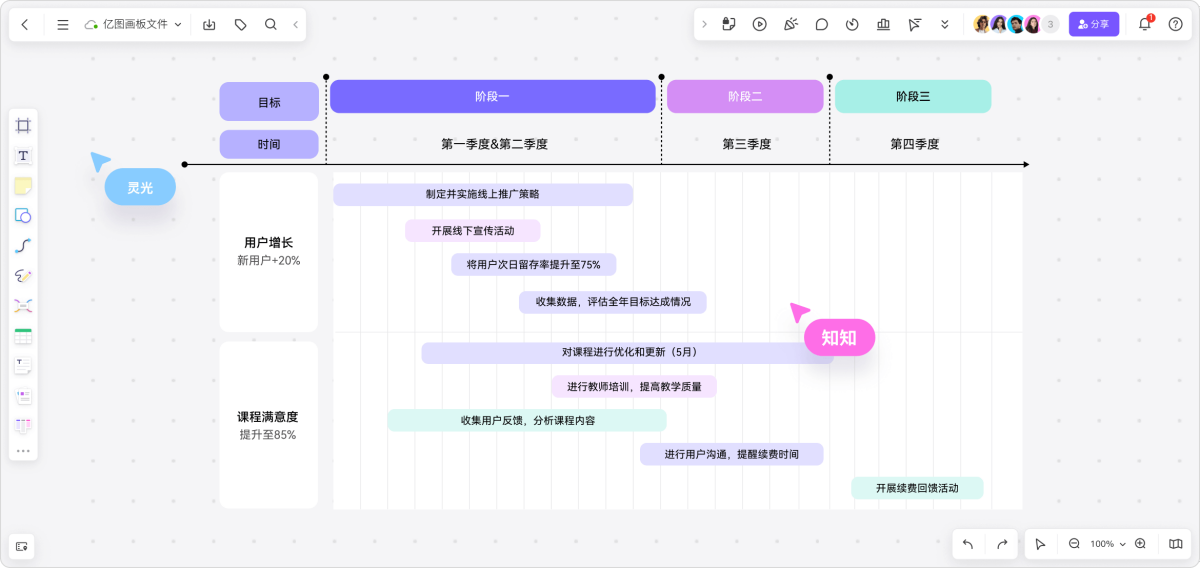Click the 分享 share button
This screenshot has height=568, width=1200.
(1093, 24)
